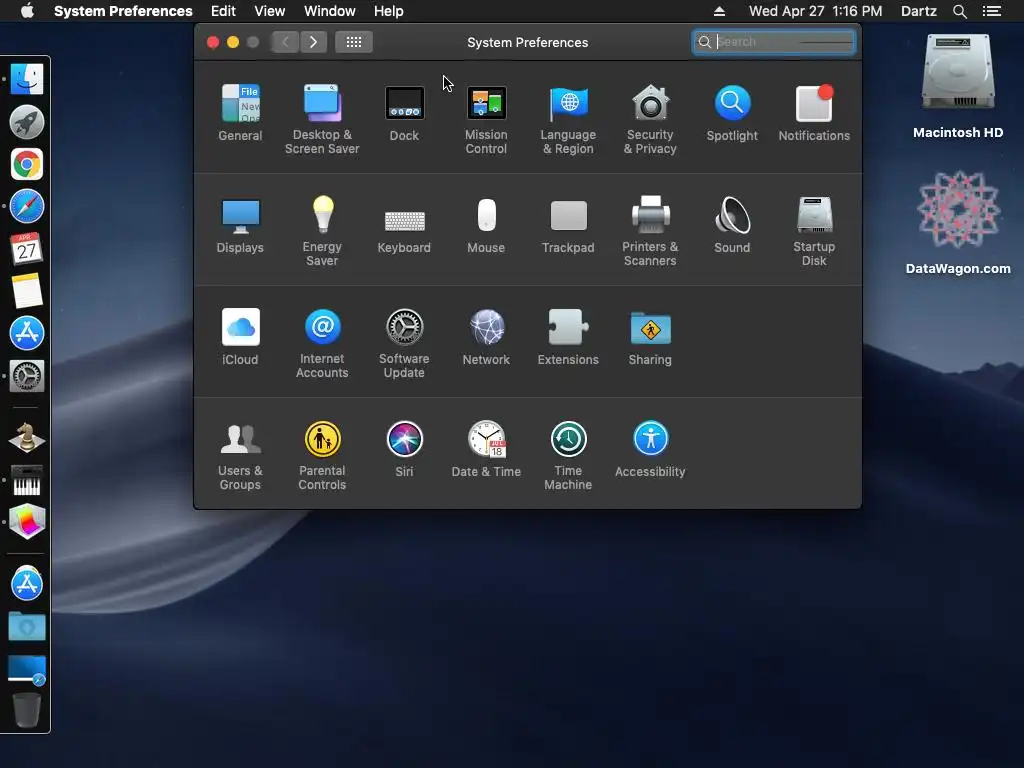Open Time Machine preferences
1024x768 pixels.
coord(568,456)
